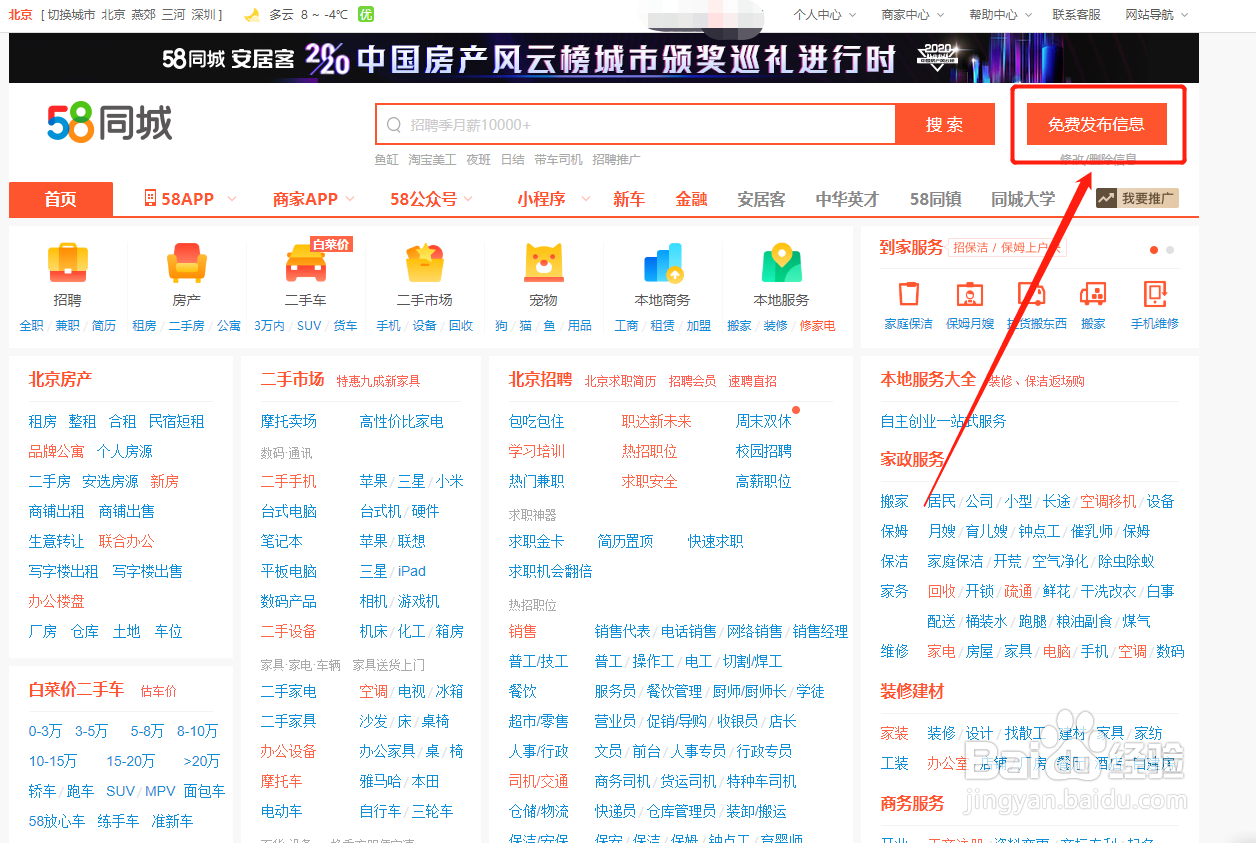Open the 二手车 car icon
Viewport: 1256px width, 843px height.
pos(305,265)
